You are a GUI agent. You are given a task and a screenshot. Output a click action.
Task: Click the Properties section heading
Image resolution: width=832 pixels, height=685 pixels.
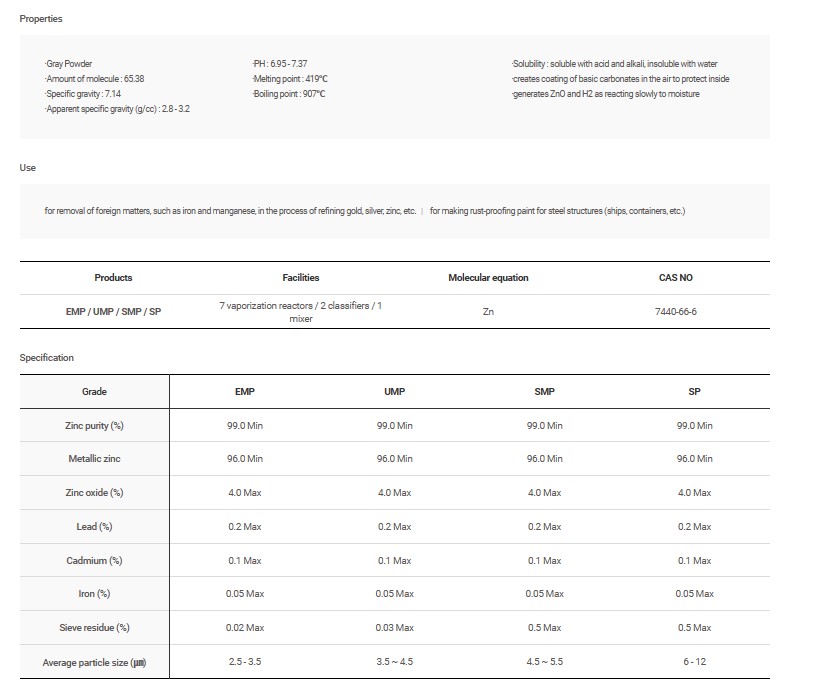[40, 19]
